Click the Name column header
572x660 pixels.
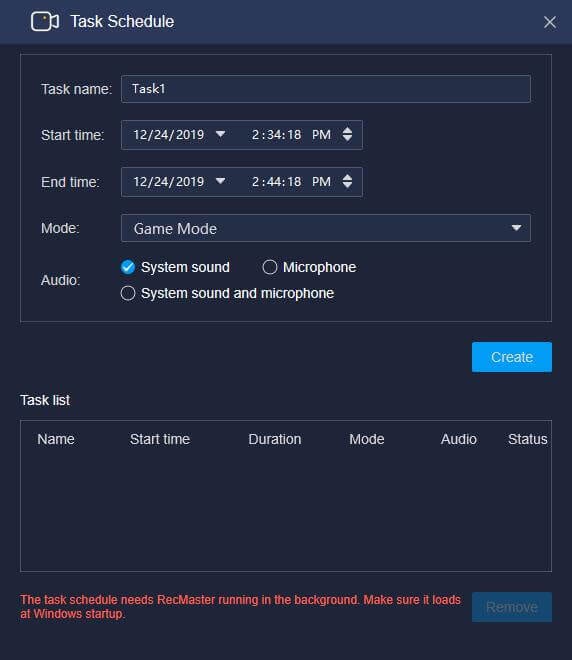[56, 439]
